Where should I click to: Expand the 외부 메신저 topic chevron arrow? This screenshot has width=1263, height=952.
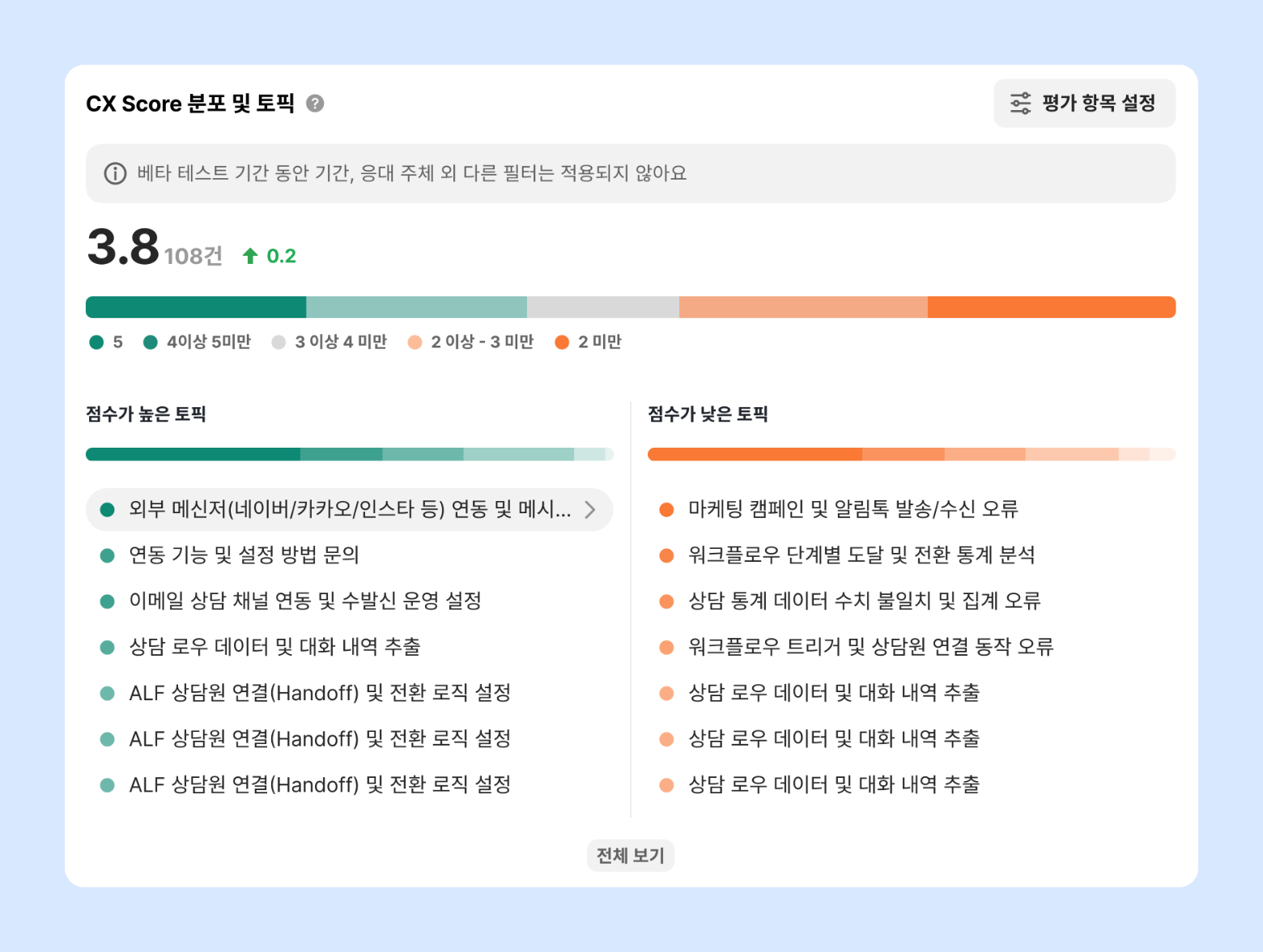(590, 509)
